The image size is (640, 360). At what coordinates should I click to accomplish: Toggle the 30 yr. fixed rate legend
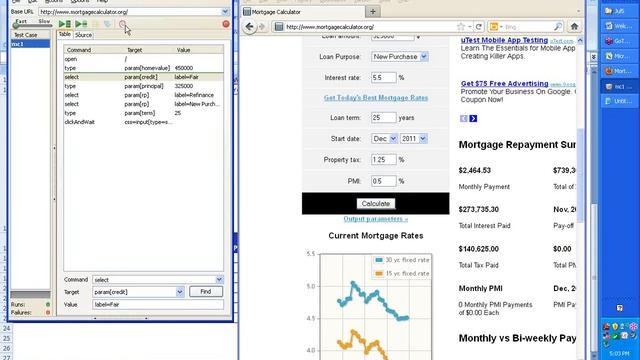[402, 260]
